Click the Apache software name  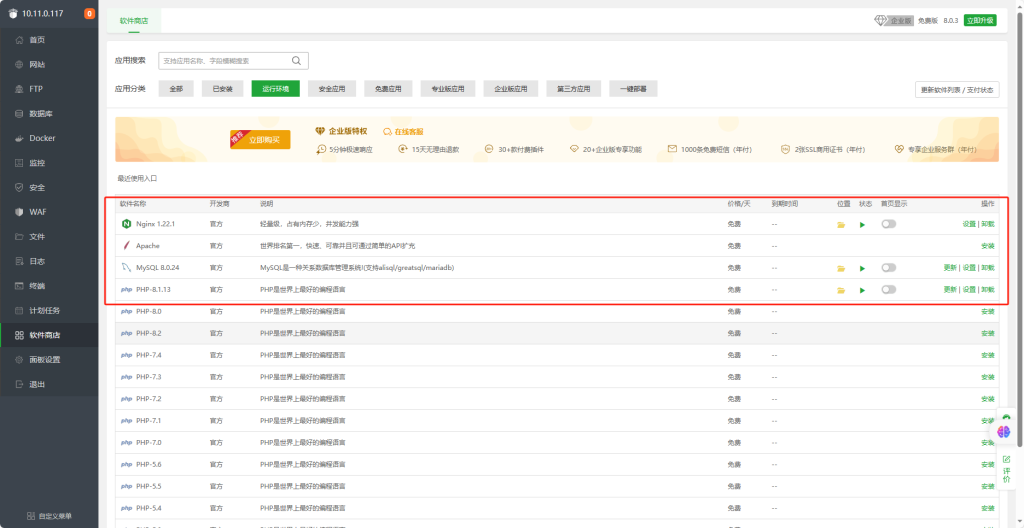[x=148, y=246]
